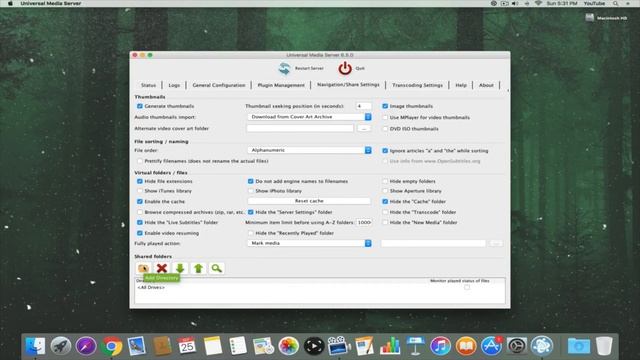Click the magnifier scan folders icon
Screen dimensions: 640x360
216,268
